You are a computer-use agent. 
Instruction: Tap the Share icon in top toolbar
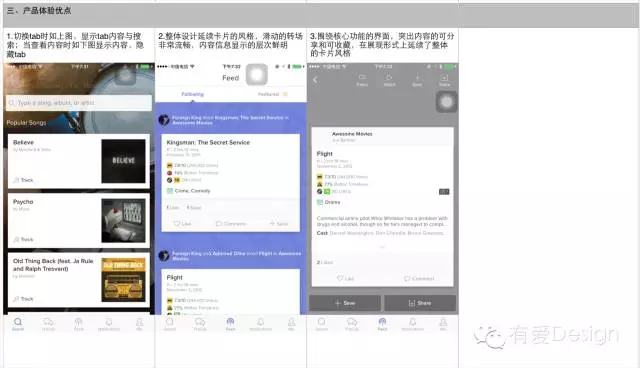click(444, 80)
